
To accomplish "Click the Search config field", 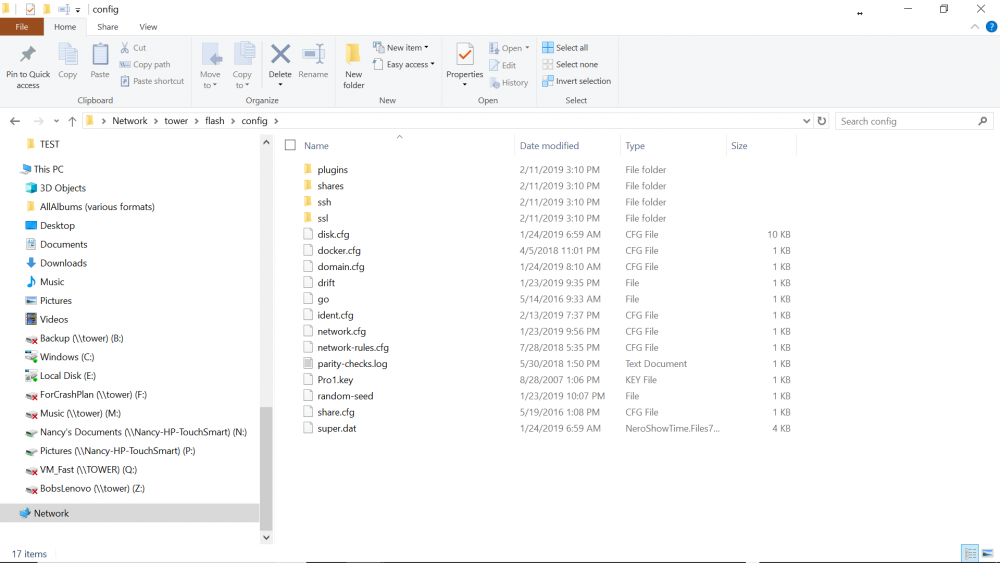I will (915, 121).
